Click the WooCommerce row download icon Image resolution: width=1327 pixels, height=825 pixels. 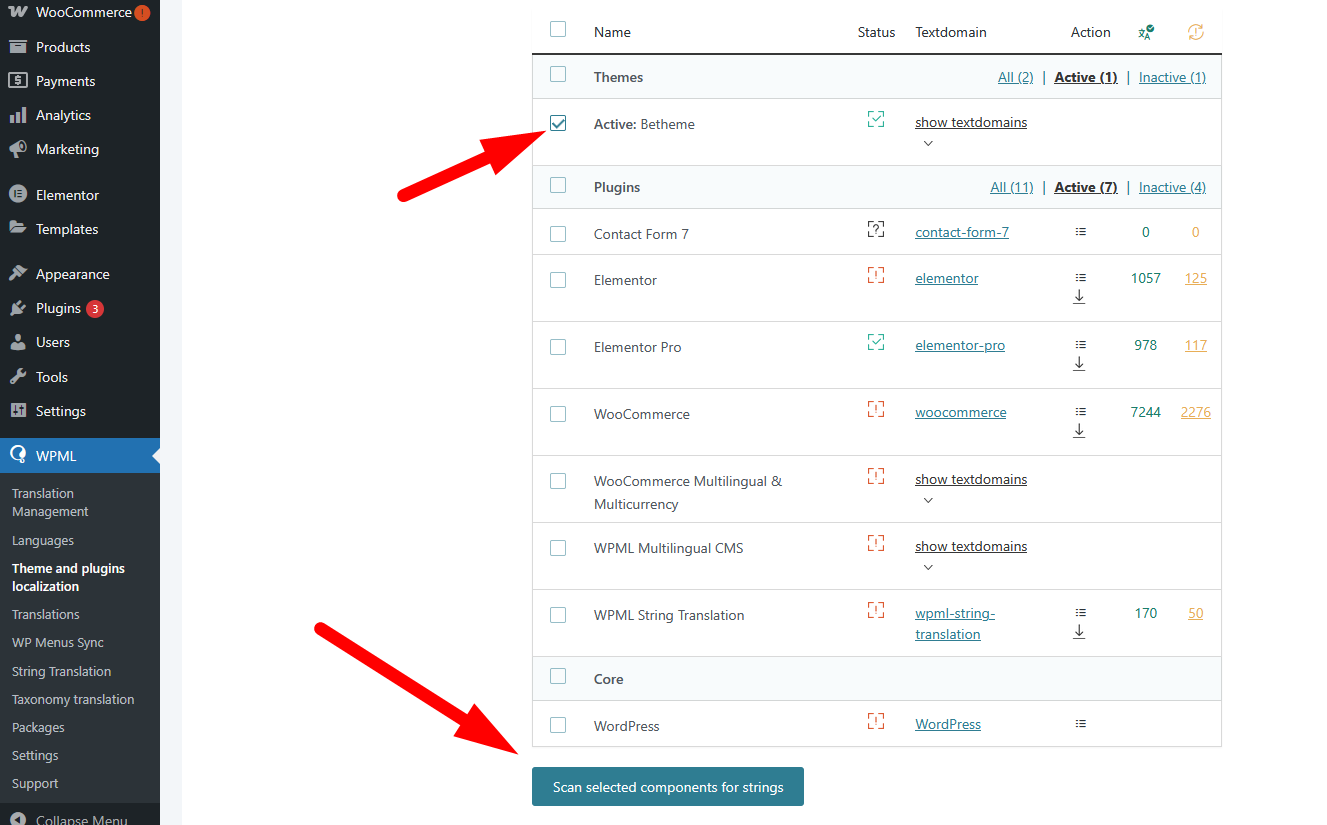point(1079,431)
